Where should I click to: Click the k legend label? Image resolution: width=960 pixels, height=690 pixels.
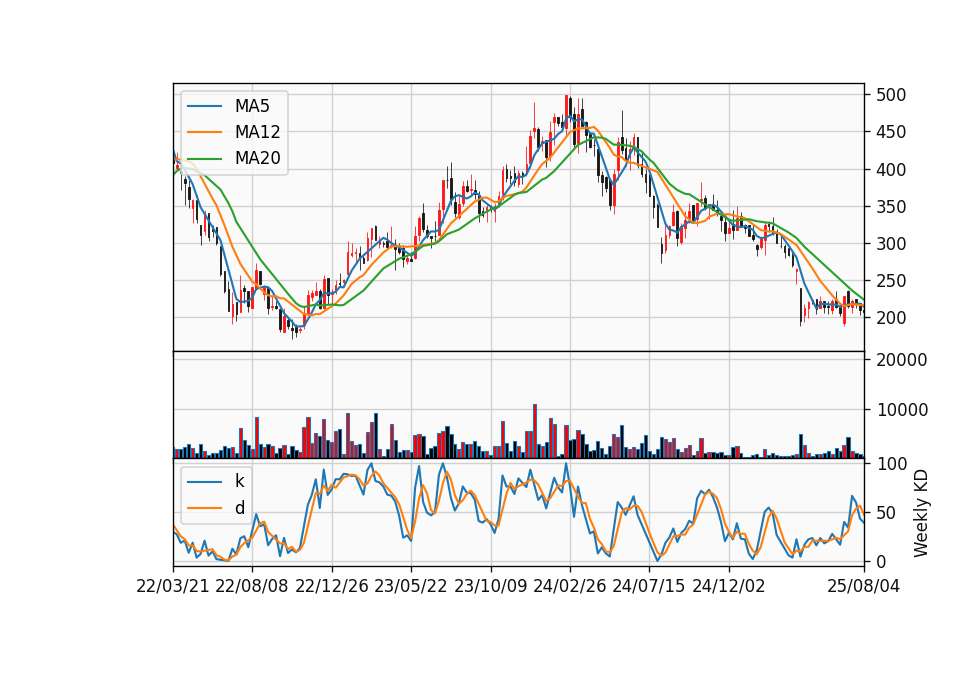239,481
